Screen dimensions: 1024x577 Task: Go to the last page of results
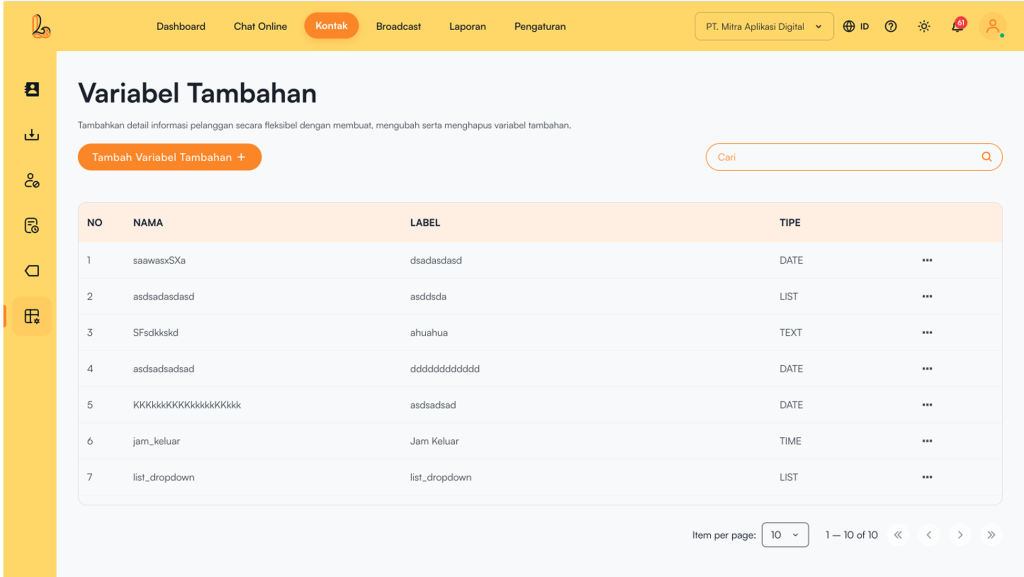pos(991,535)
